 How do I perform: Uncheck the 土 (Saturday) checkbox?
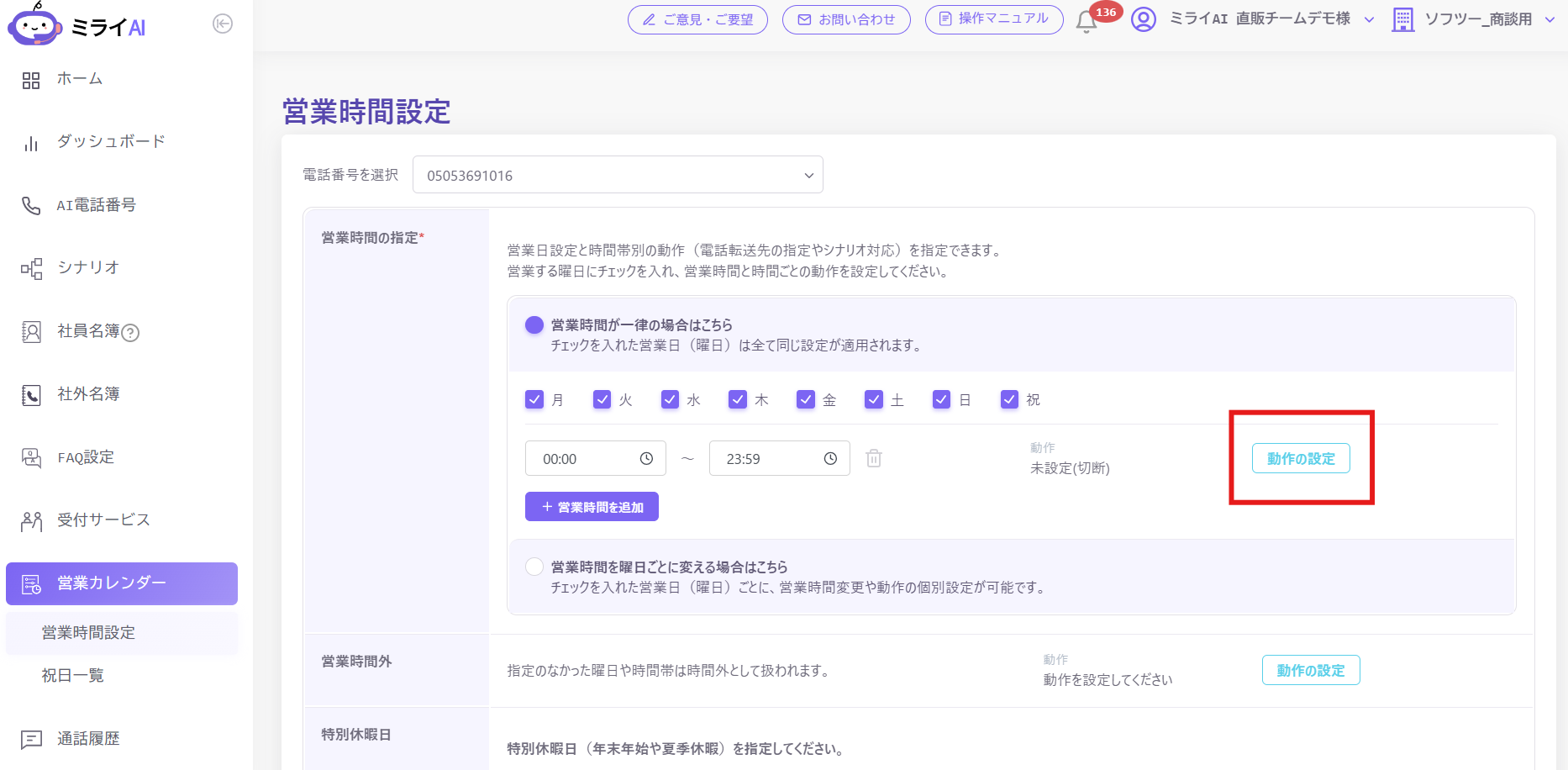tap(874, 399)
